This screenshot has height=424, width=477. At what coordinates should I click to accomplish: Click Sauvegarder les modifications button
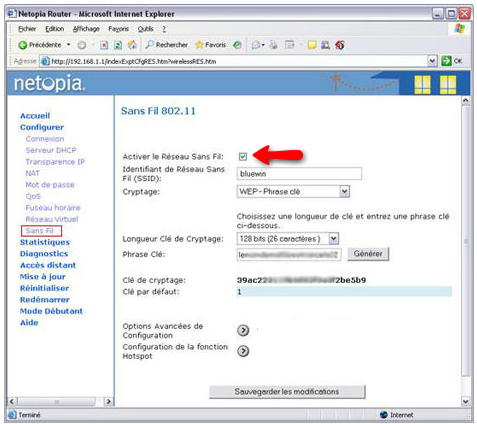coord(287,392)
